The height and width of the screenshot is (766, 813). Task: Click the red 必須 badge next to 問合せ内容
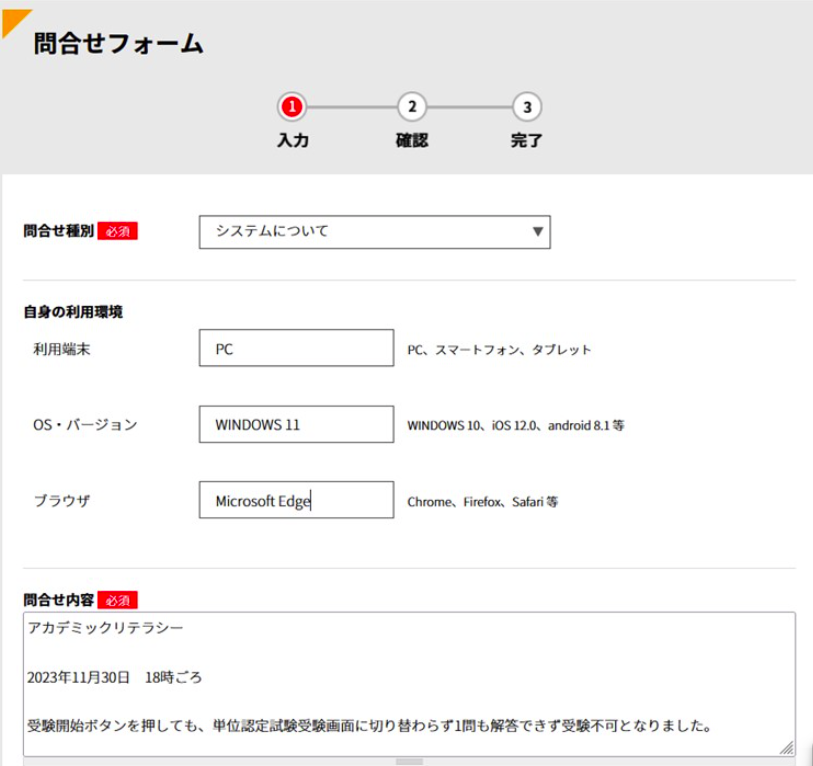pyautogui.click(x=117, y=600)
